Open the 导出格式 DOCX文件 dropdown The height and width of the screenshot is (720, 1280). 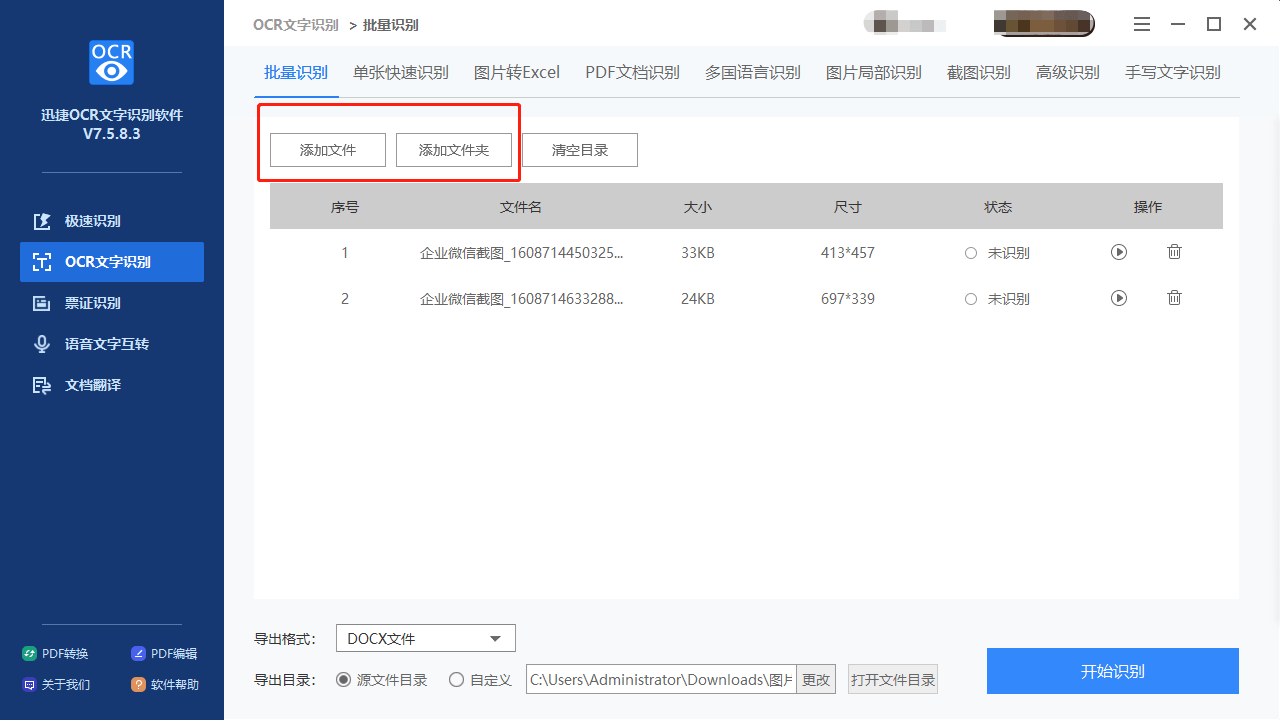[x=426, y=638]
